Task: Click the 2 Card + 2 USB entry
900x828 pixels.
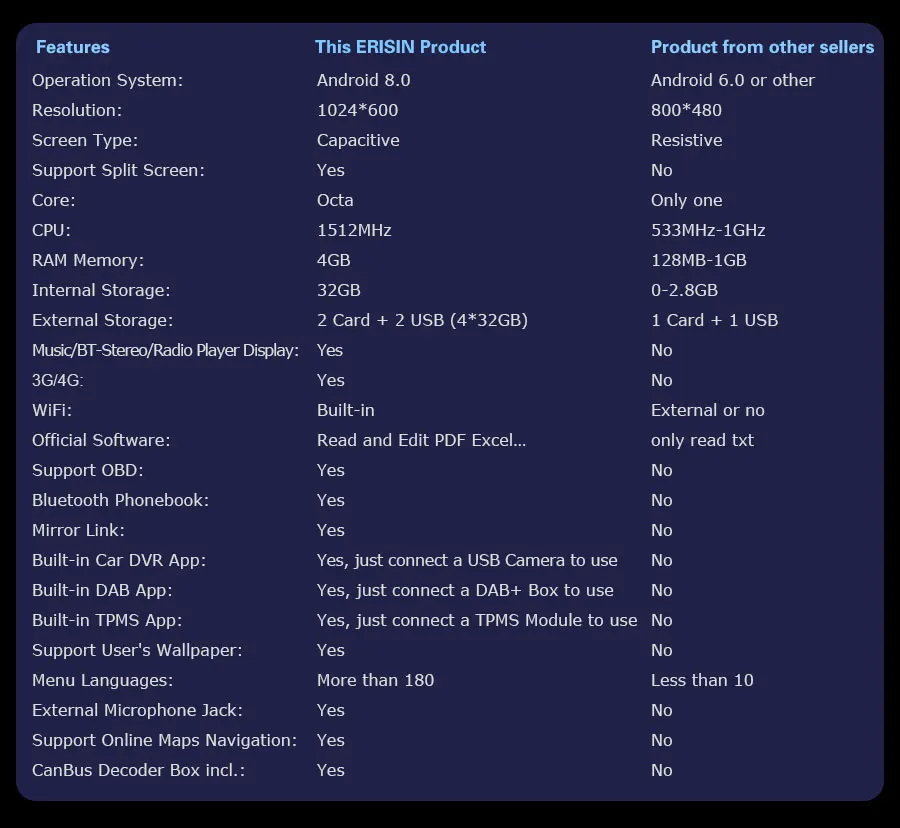Action: (x=422, y=320)
